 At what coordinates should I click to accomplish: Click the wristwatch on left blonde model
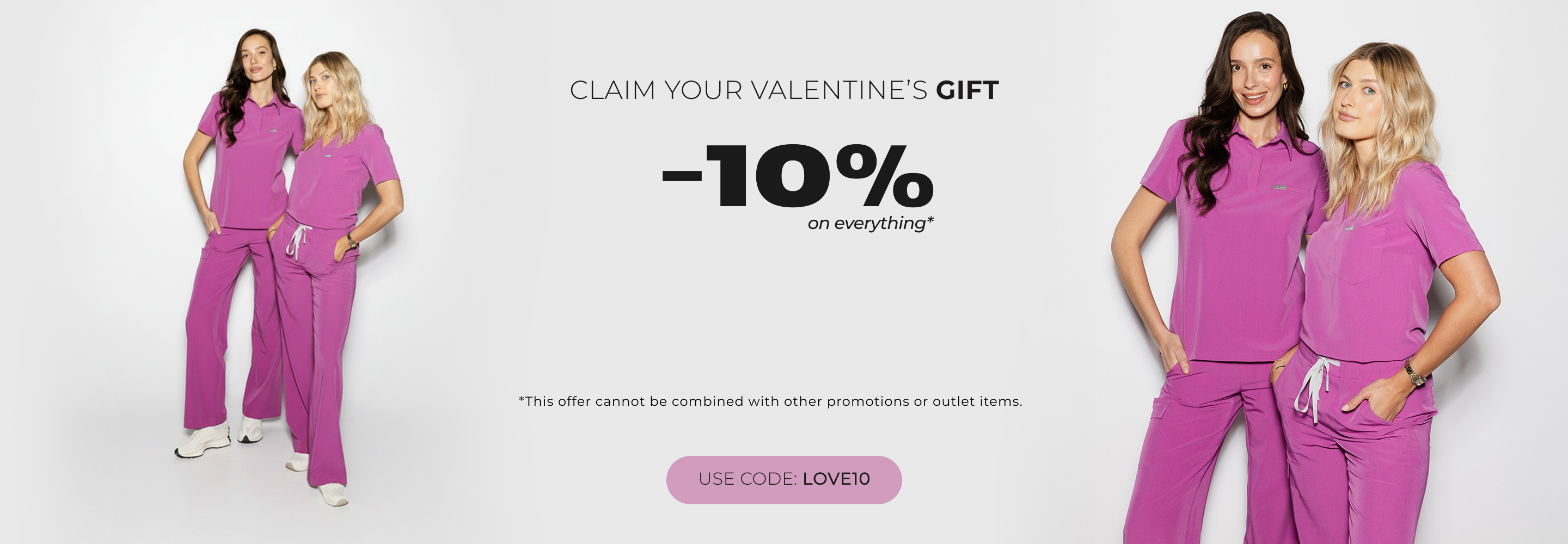click(x=352, y=242)
